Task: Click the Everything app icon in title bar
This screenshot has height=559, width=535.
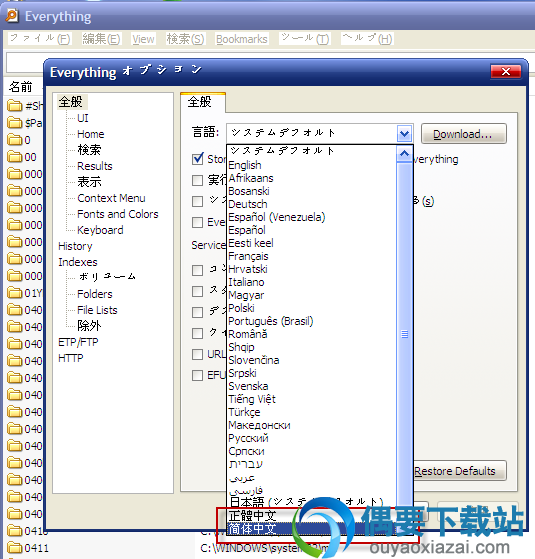Action: (12, 16)
